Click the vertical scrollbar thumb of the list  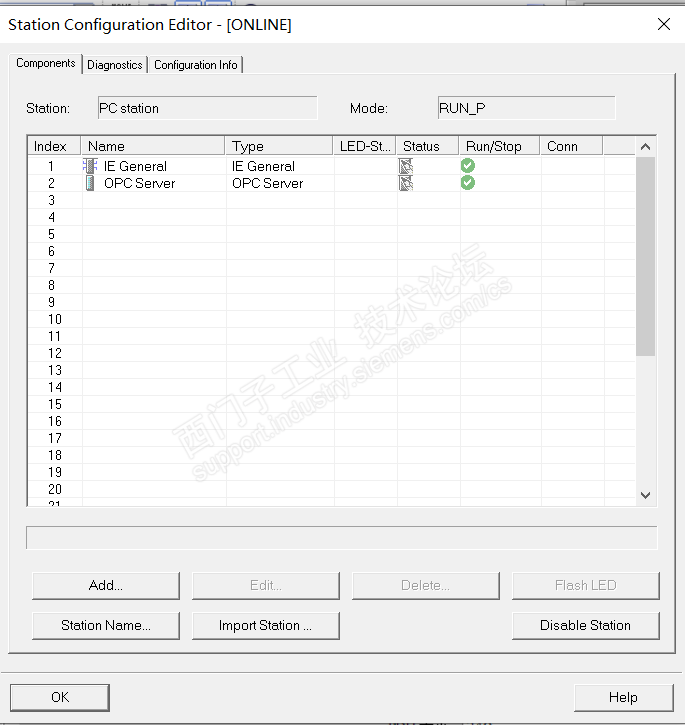(x=646, y=256)
